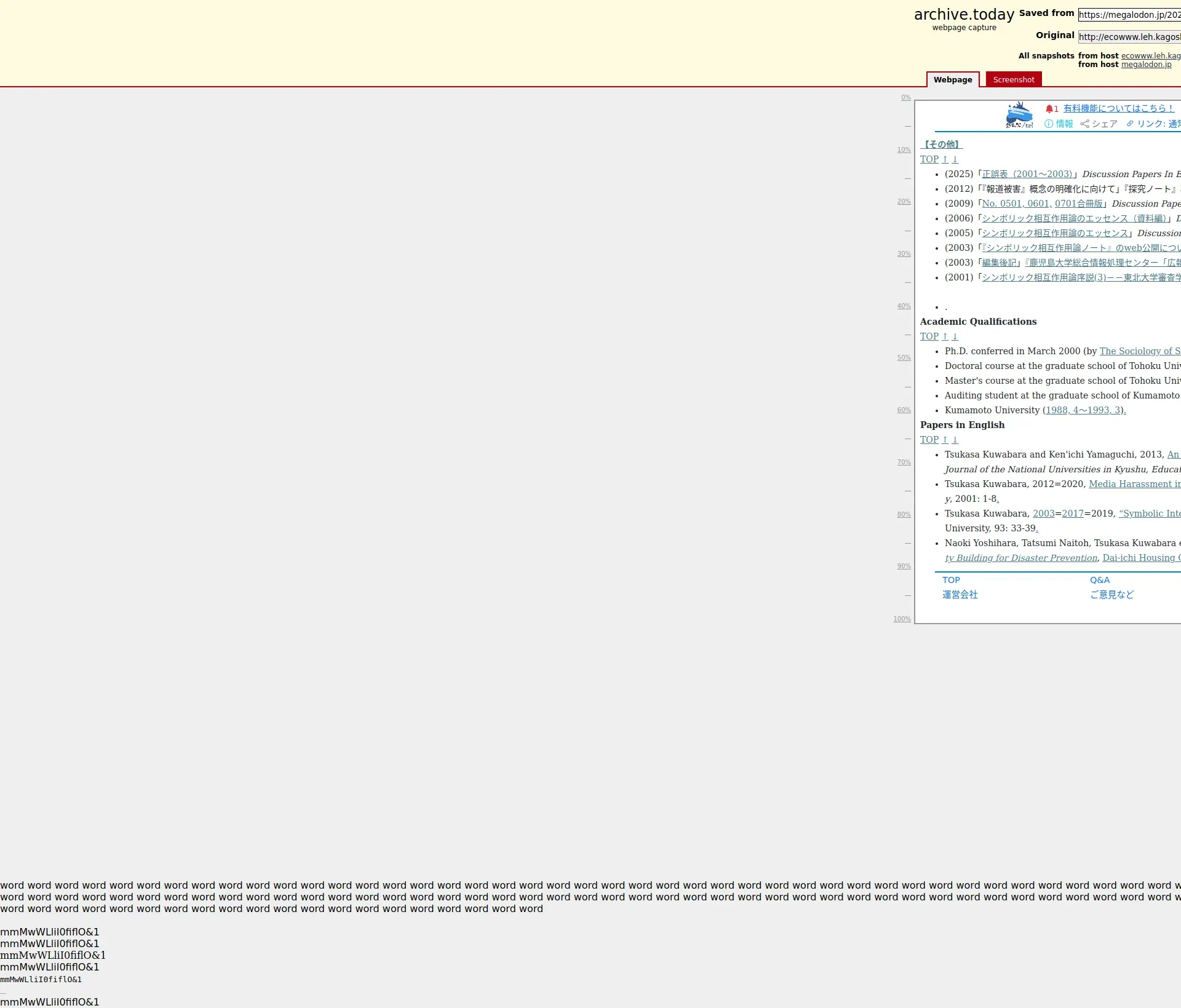1181x1008 pixels.
Task: Jump to 100% page position marker
Action: (x=902, y=619)
